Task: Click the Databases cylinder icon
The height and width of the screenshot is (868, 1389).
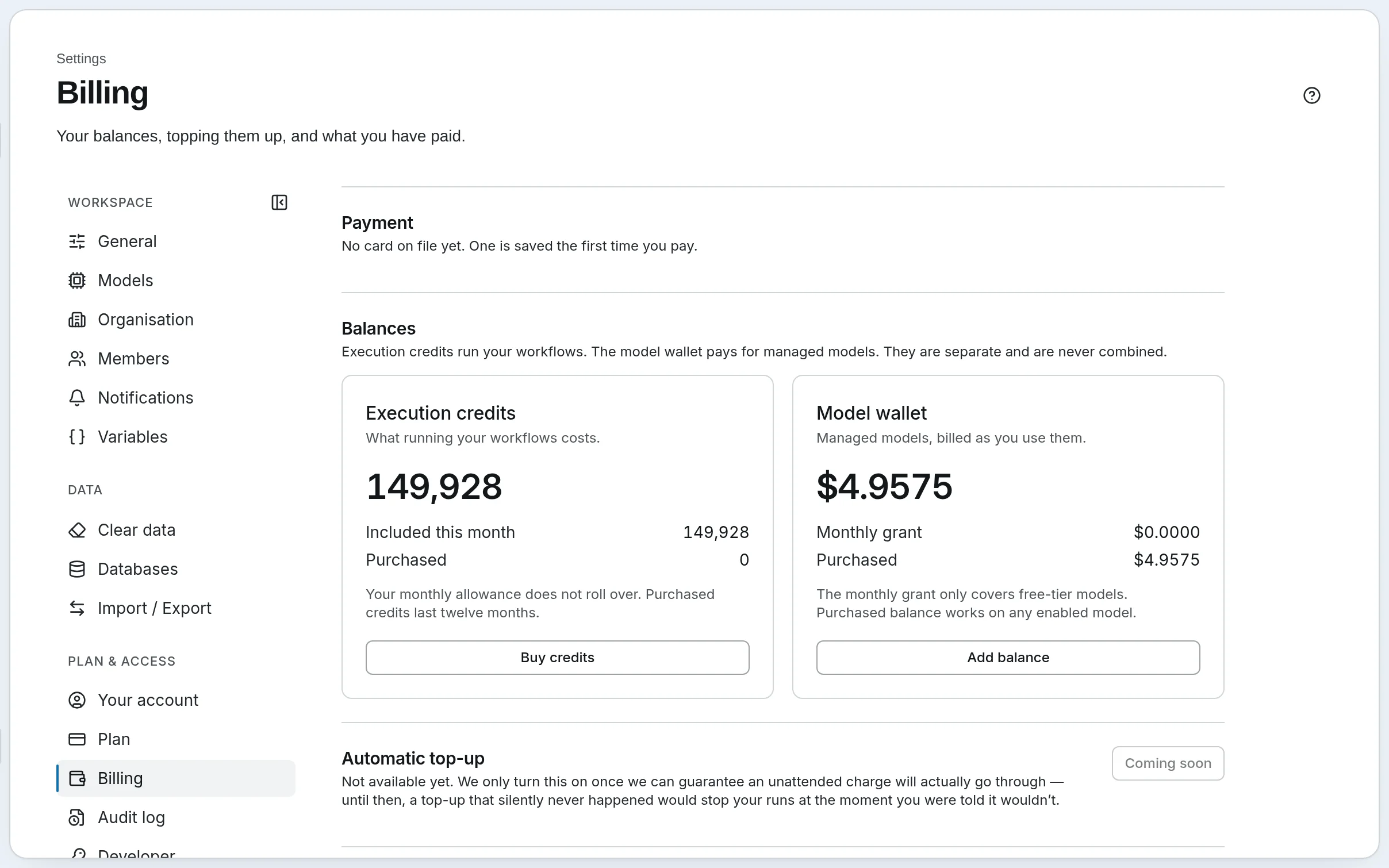Action: [x=77, y=569]
